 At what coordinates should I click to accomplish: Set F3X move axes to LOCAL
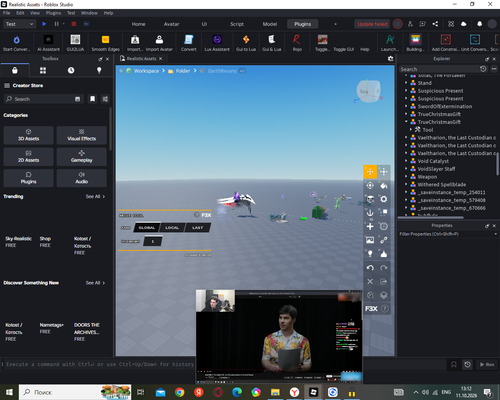pos(172,228)
